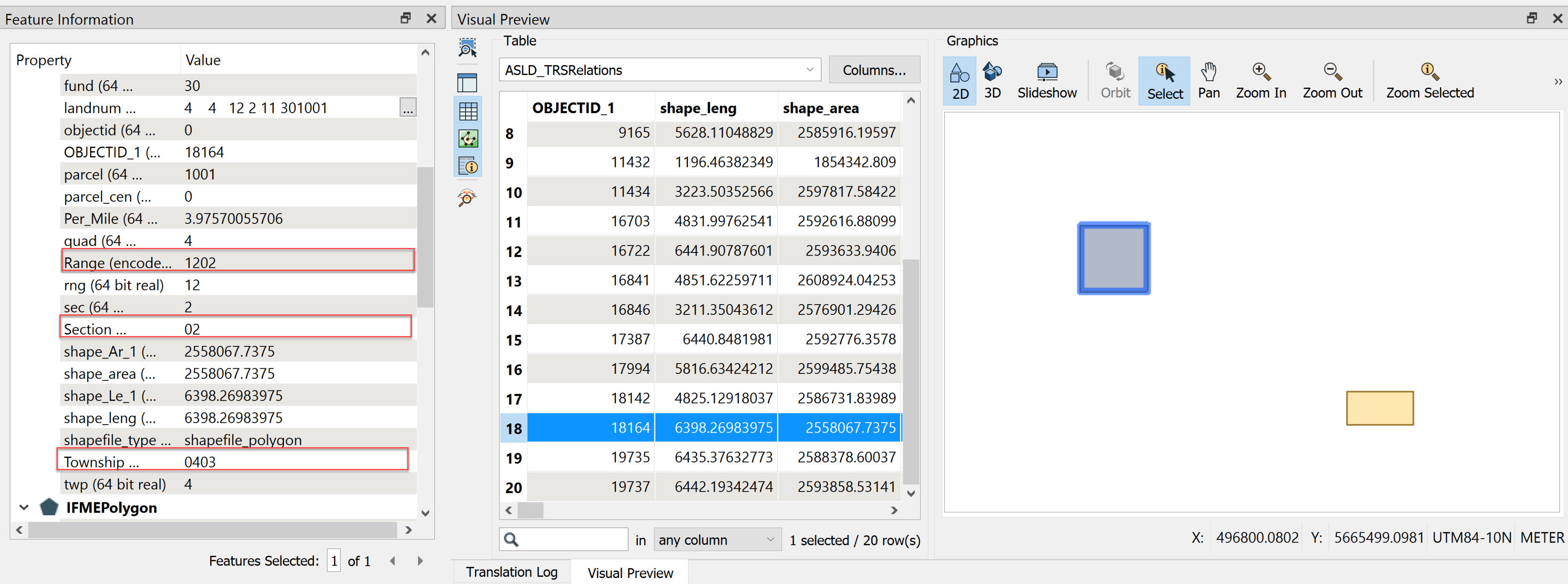
Task: Open the Columns... dialog
Action: (874, 70)
